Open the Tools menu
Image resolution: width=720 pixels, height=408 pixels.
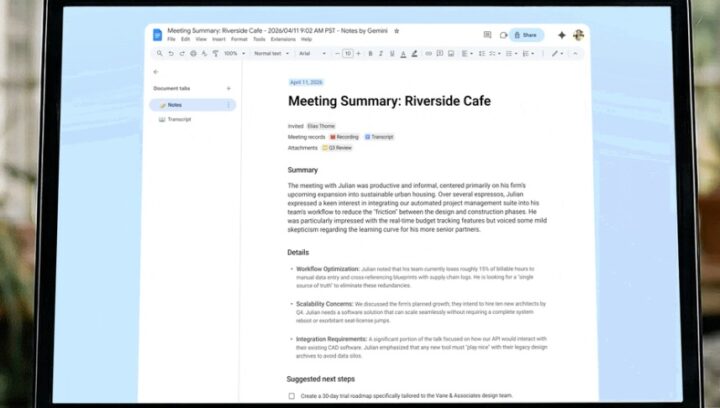coord(259,39)
